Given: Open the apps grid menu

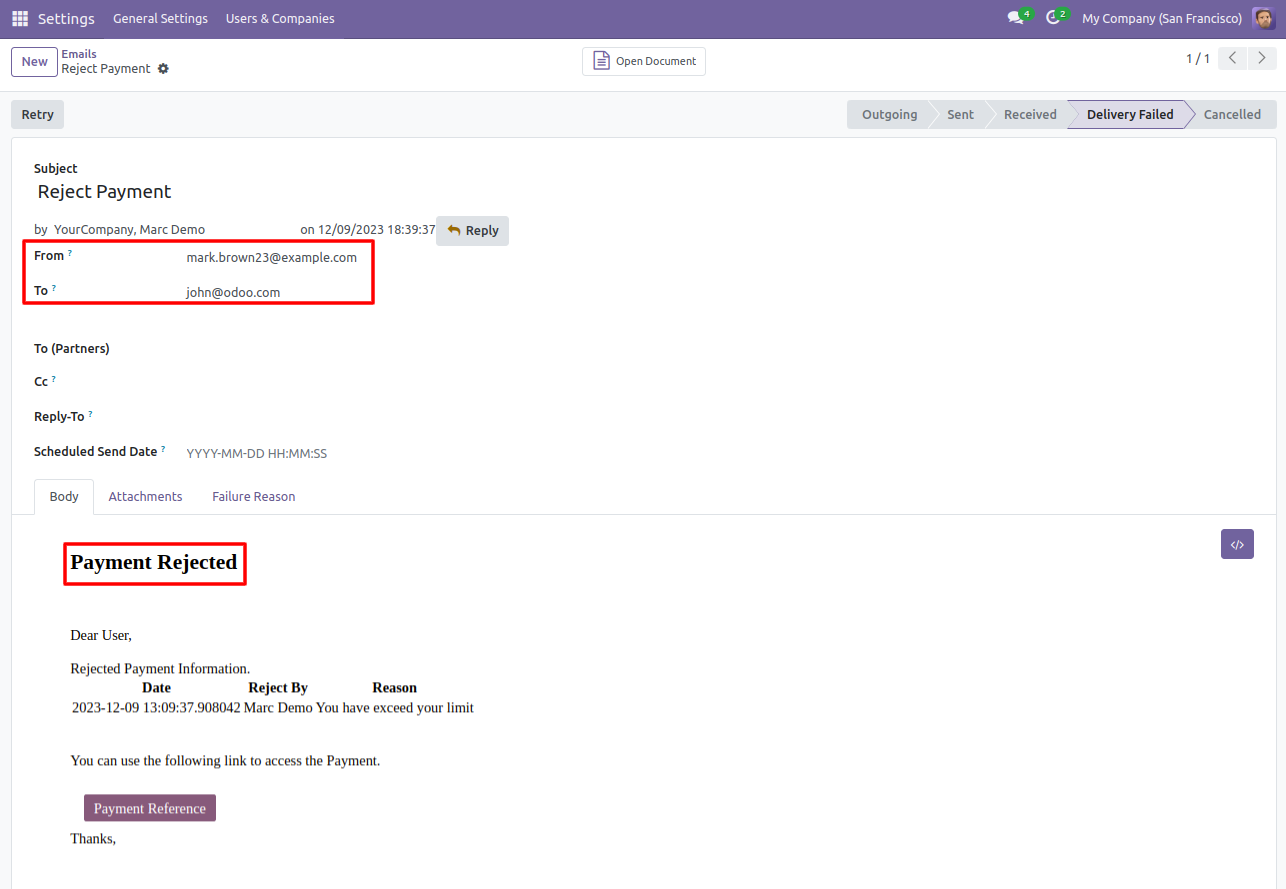Looking at the screenshot, I should pyautogui.click(x=20, y=19).
